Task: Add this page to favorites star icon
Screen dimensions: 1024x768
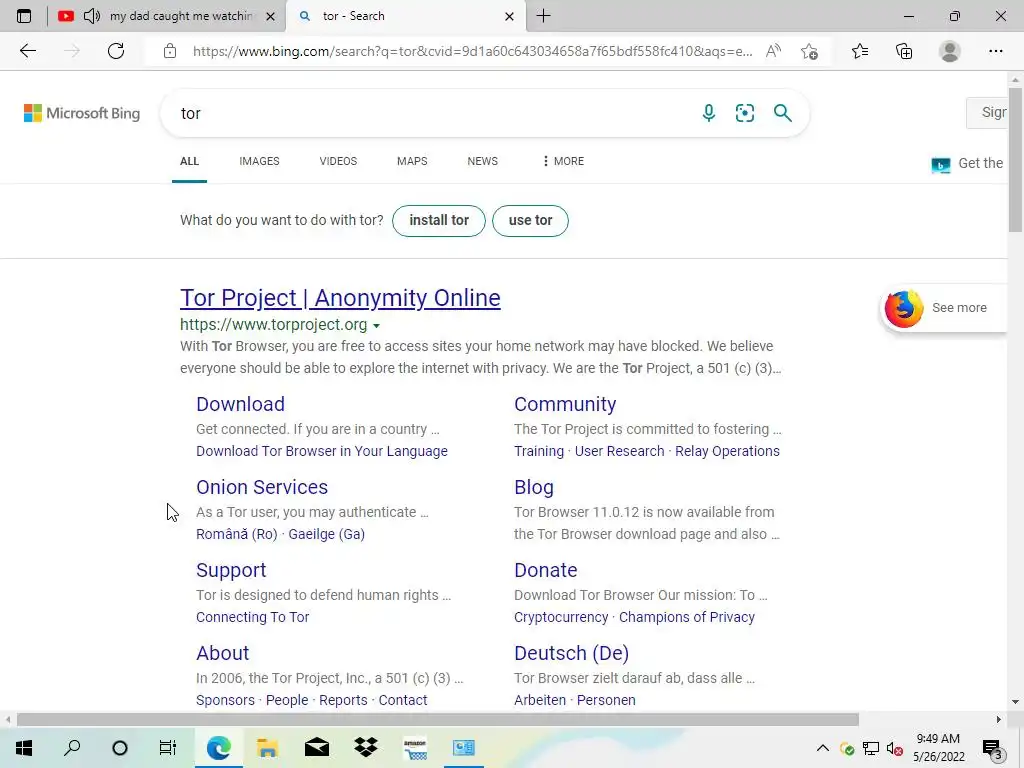Action: [x=809, y=51]
